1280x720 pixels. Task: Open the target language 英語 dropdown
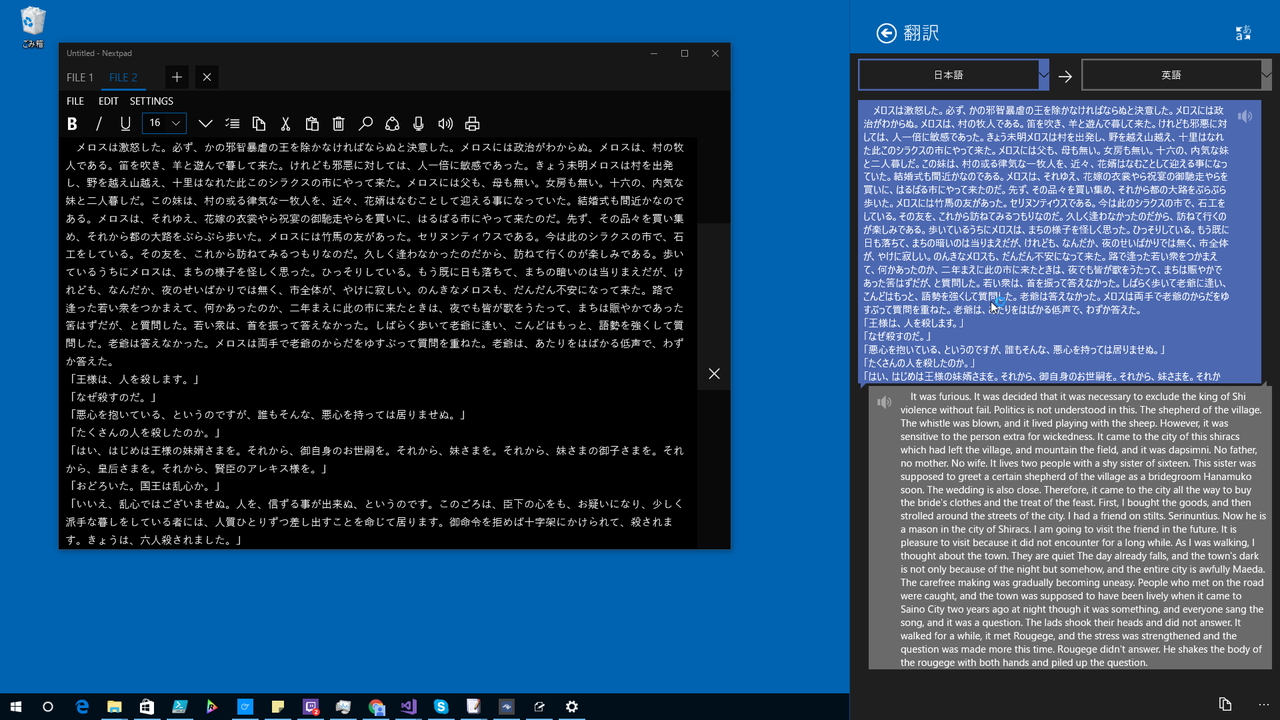(1177, 75)
